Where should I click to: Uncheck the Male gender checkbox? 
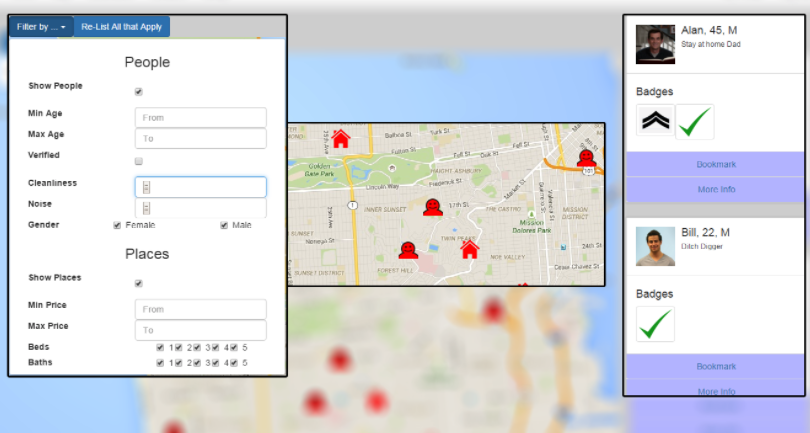[224, 225]
